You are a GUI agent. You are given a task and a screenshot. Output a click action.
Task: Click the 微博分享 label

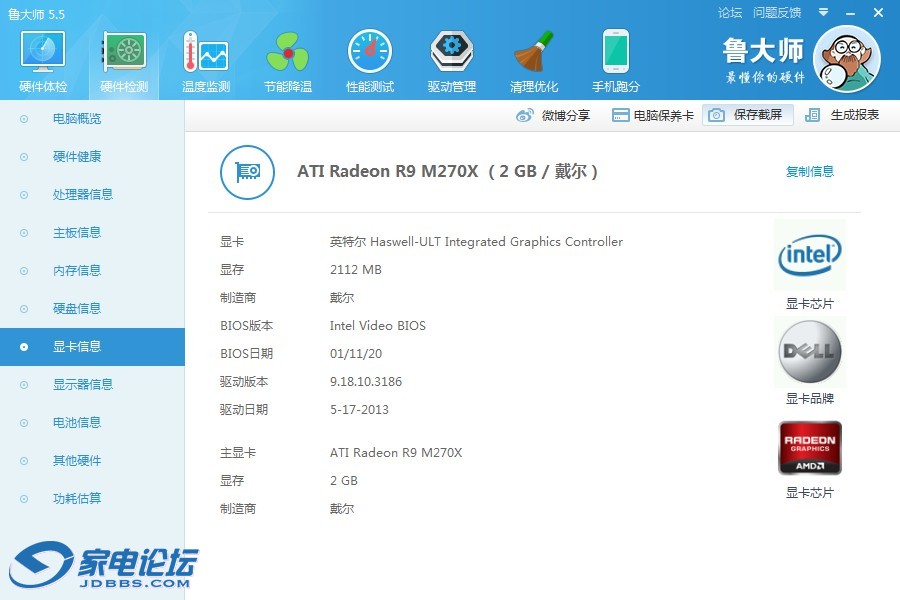coord(566,115)
